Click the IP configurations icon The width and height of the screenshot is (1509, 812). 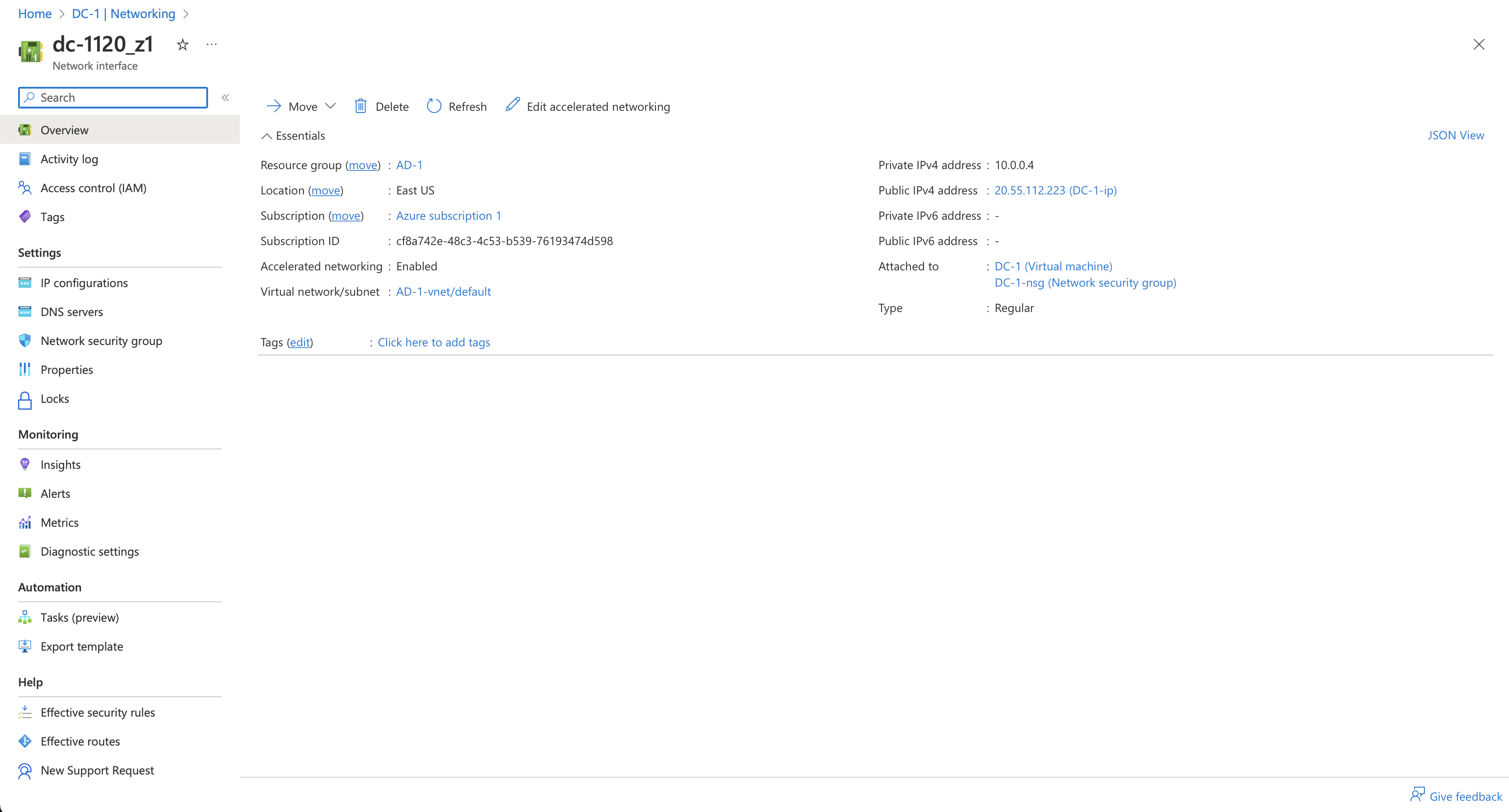click(24, 283)
